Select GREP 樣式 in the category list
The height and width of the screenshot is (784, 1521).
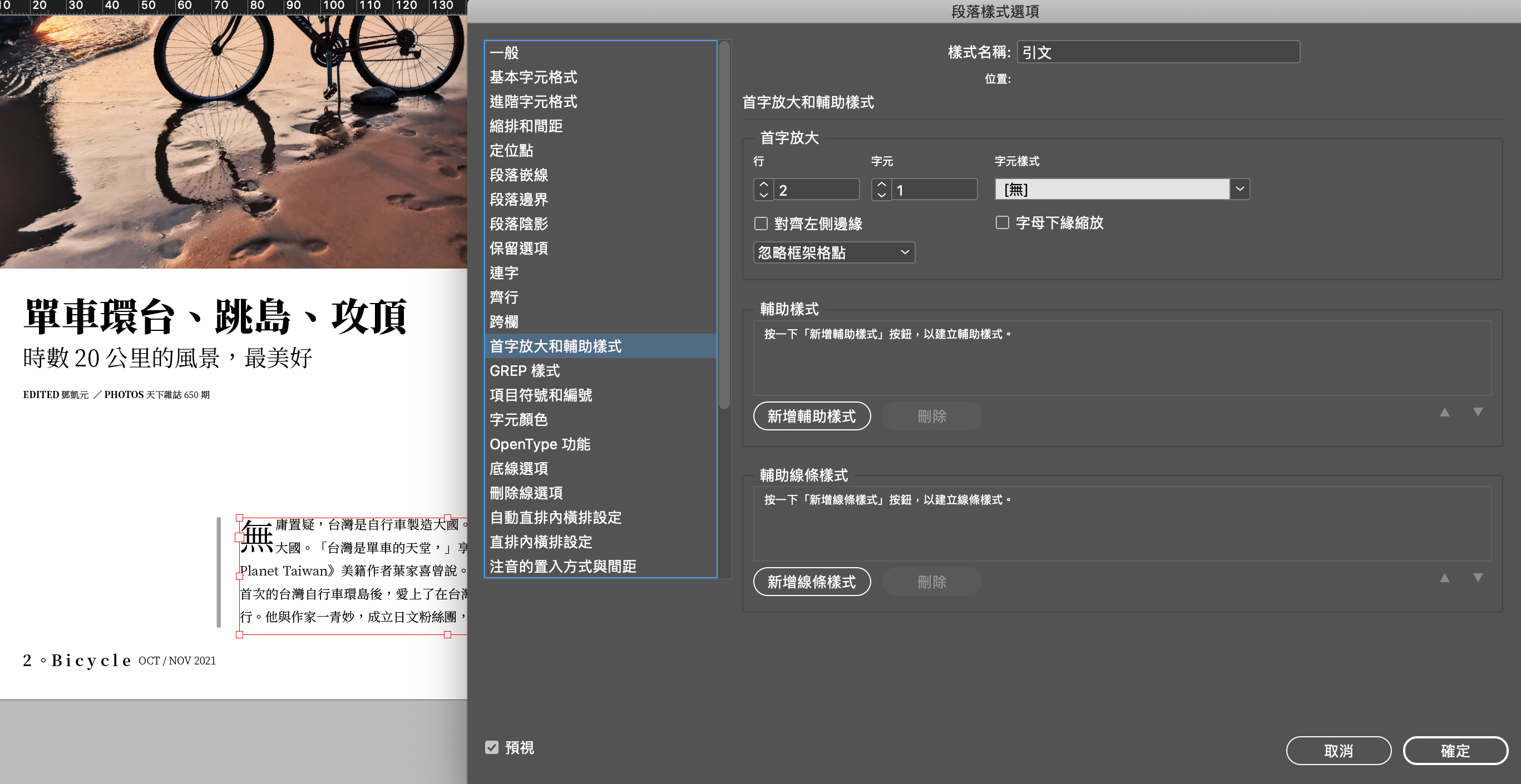pos(524,370)
